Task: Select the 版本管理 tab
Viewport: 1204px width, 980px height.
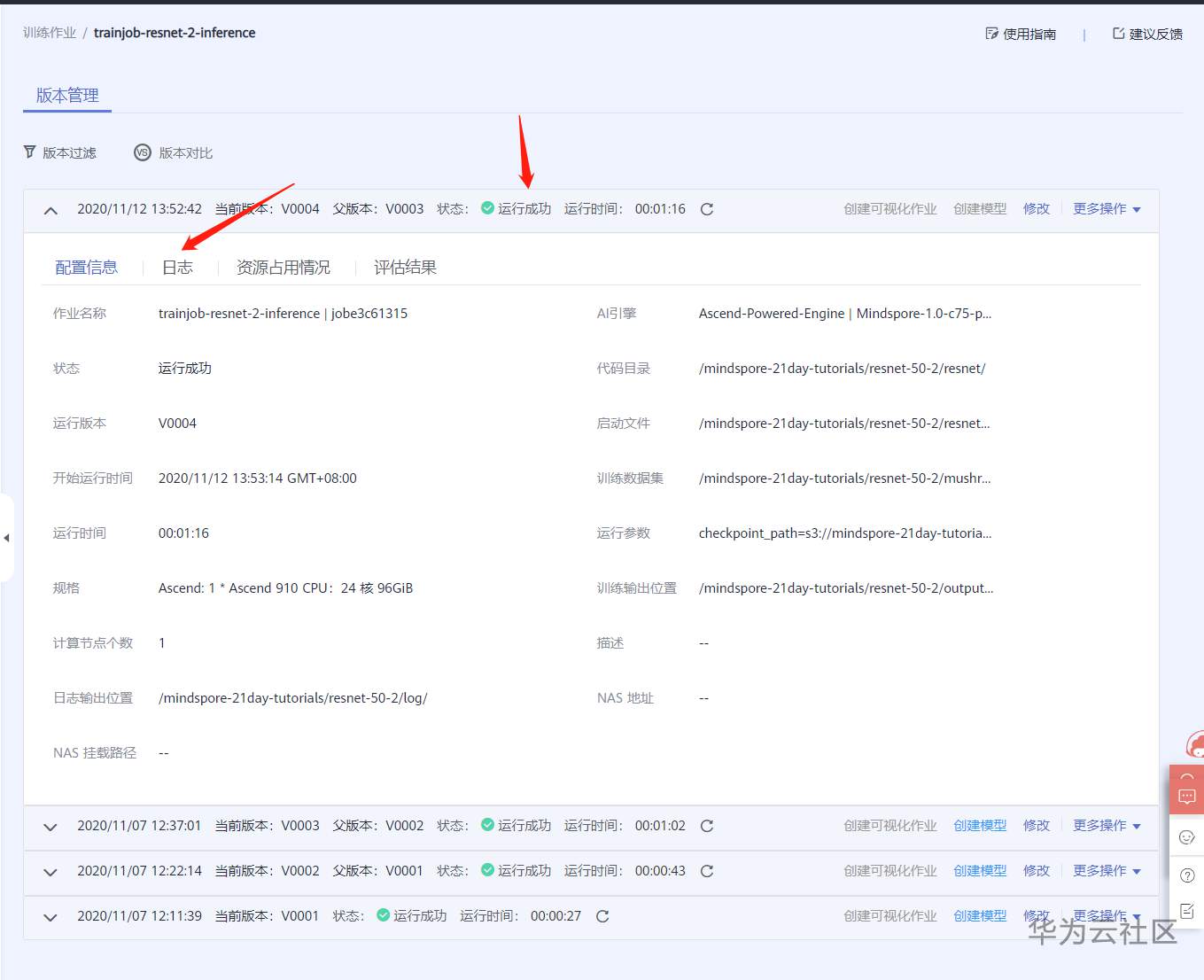Action: click(x=67, y=96)
